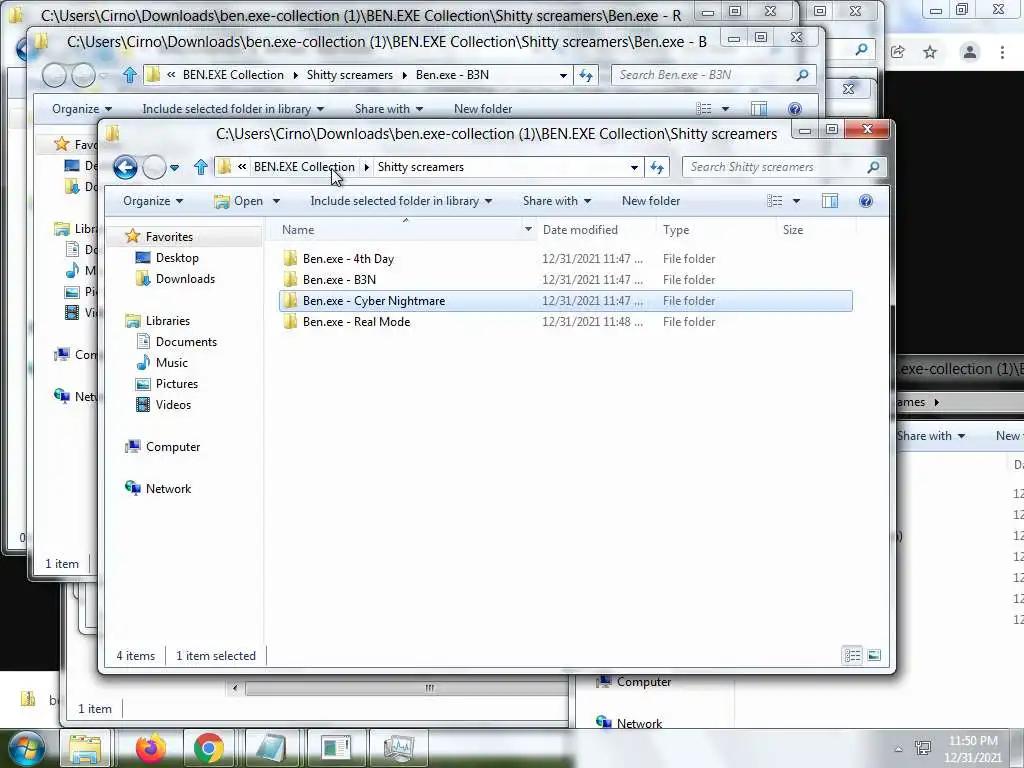Expand address dropdown in B3N window

point(563,76)
